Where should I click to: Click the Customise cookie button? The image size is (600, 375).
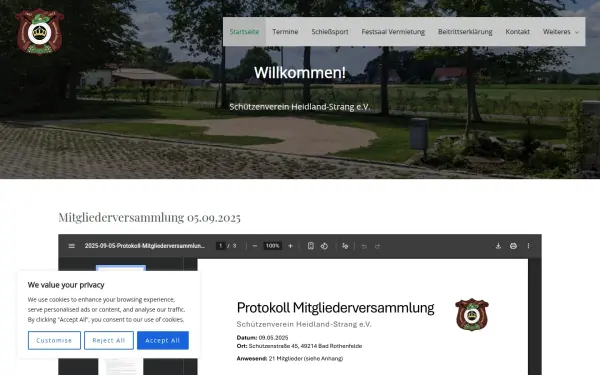(x=54, y=340)
